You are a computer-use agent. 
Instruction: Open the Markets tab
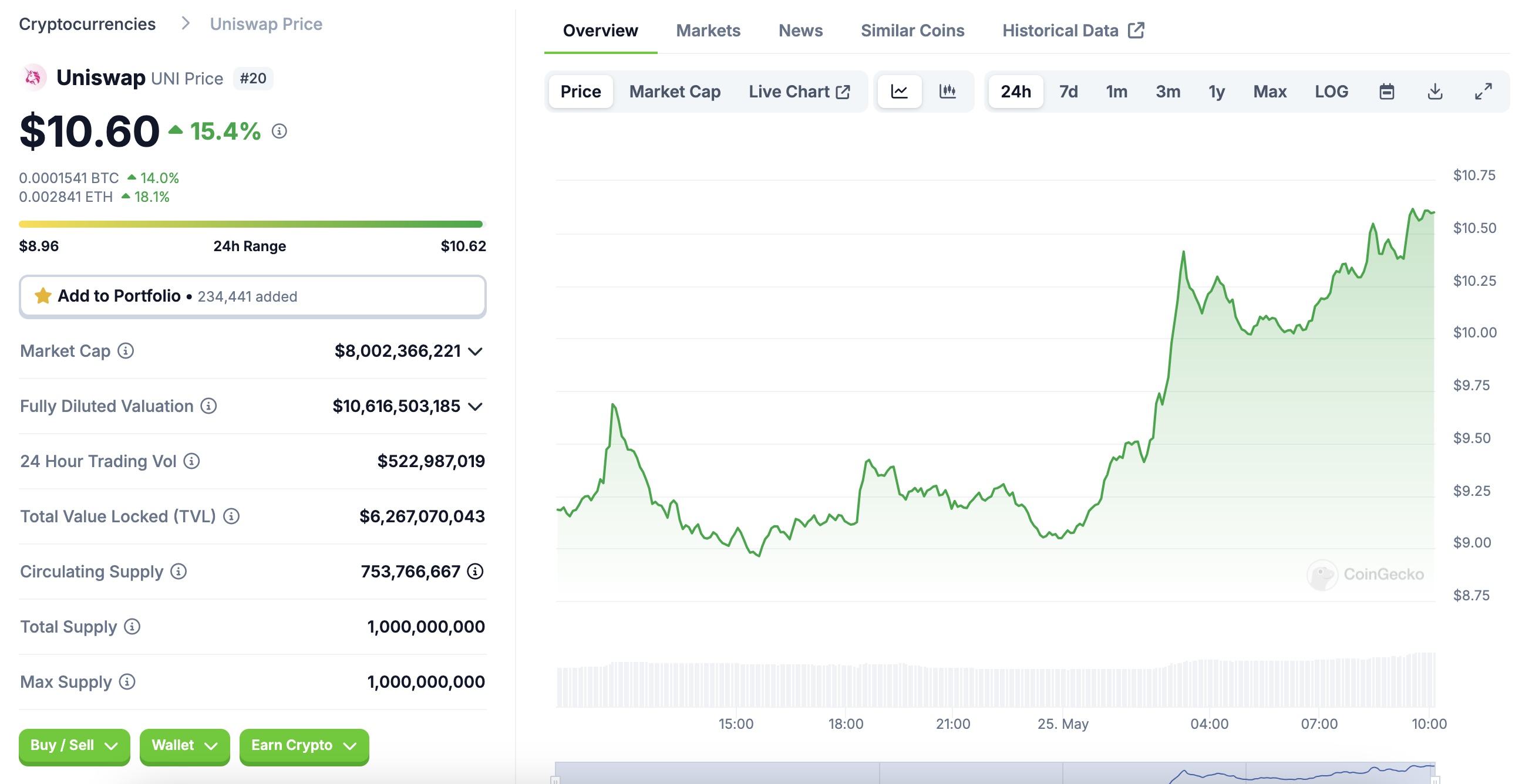[708, 31]
